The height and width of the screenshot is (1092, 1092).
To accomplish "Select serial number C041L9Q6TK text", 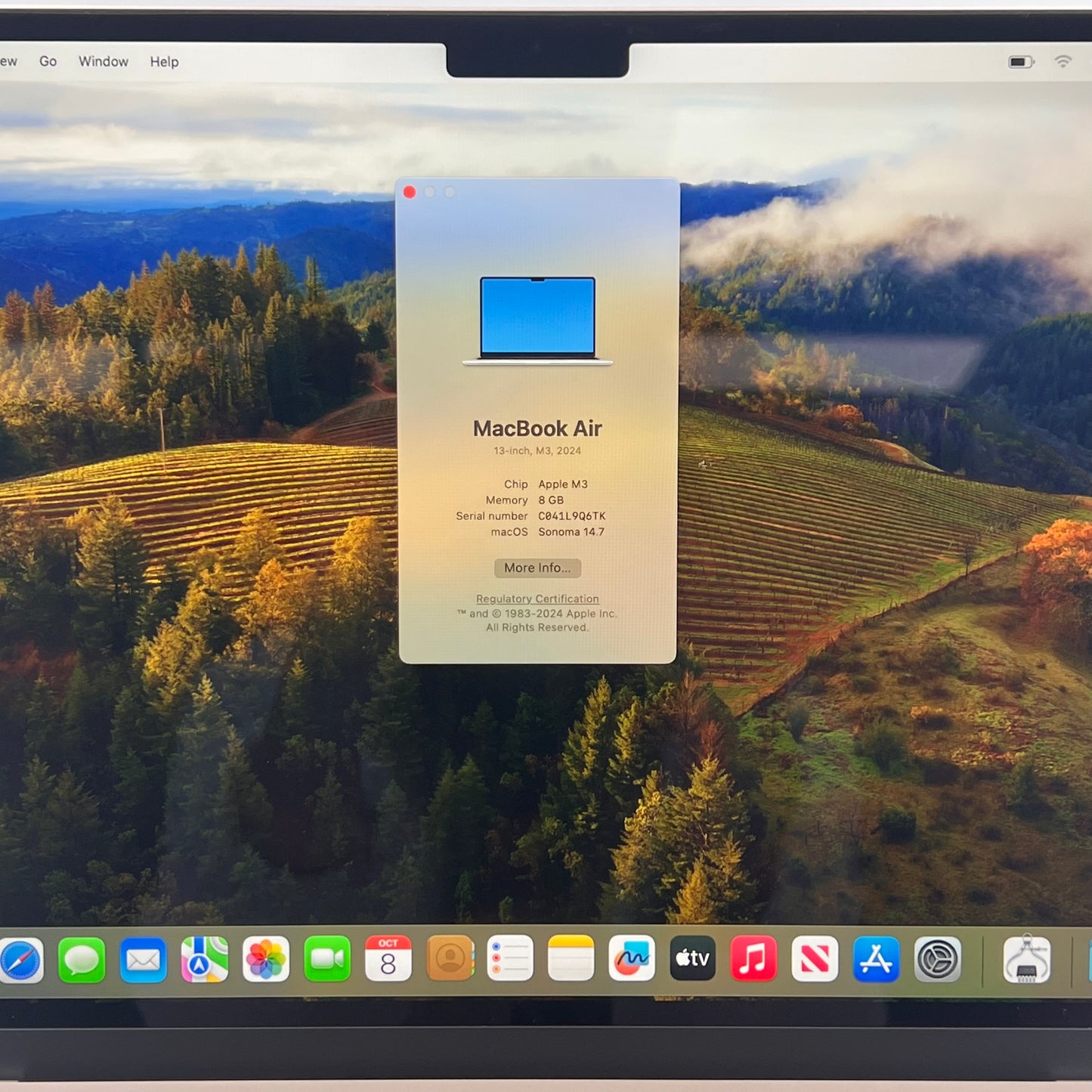I will point(572,516).
